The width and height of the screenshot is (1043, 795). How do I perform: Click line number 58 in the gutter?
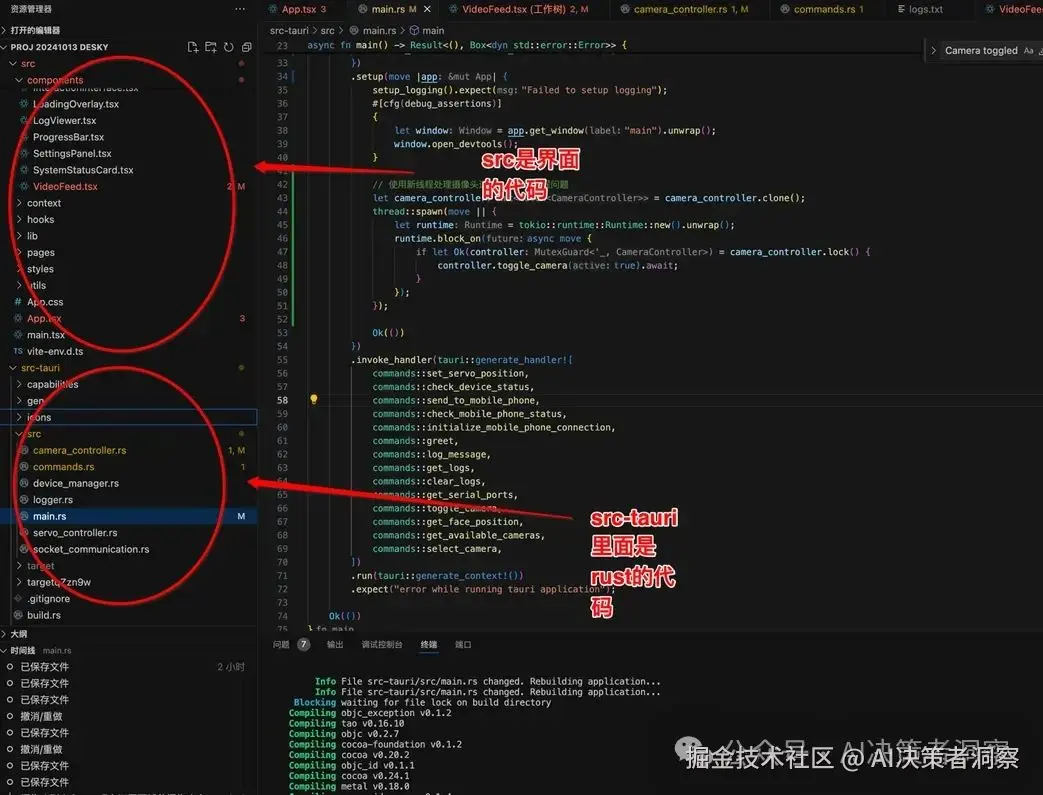coord(282,400)
